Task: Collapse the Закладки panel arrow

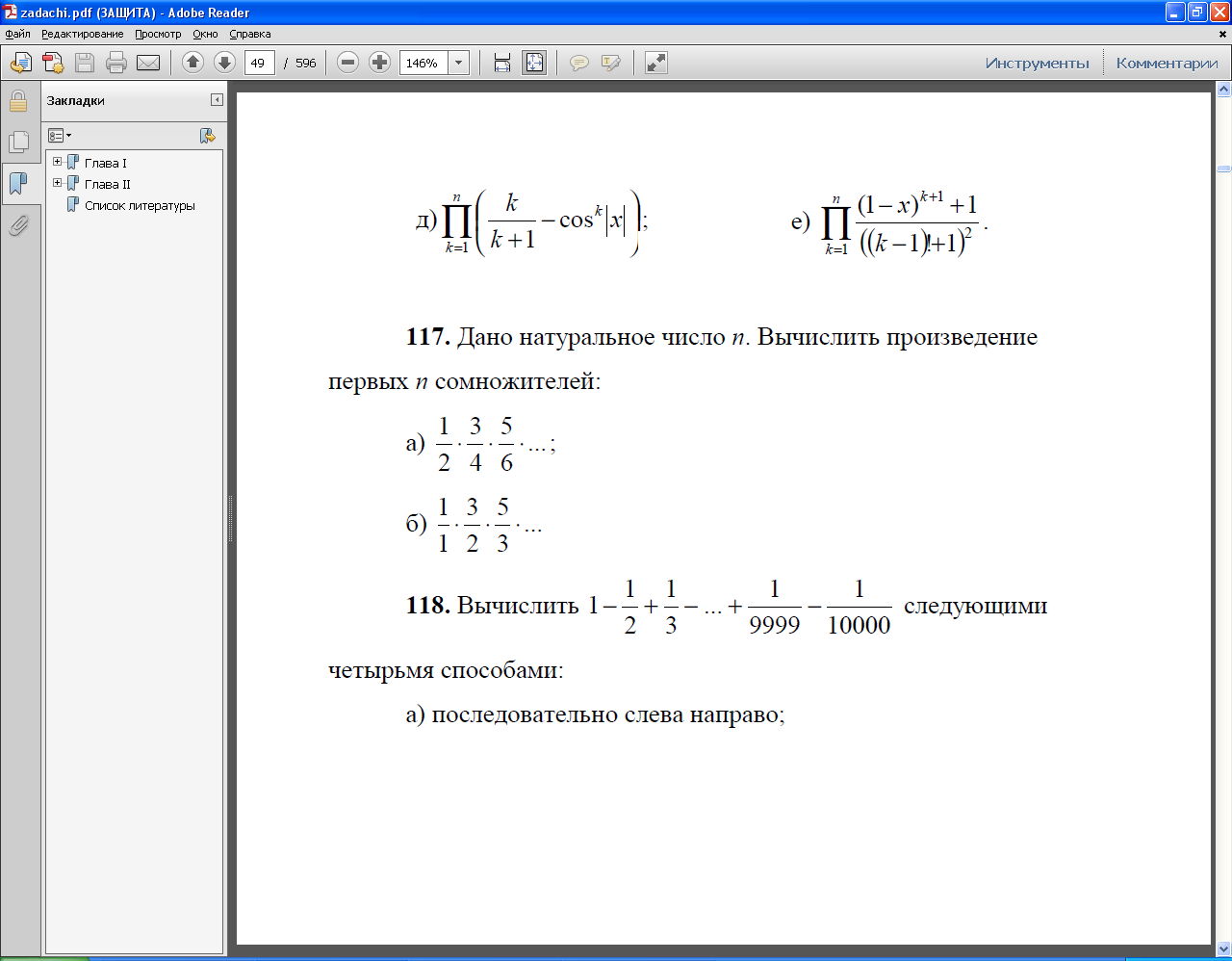Action: click(x=217, y=100)
